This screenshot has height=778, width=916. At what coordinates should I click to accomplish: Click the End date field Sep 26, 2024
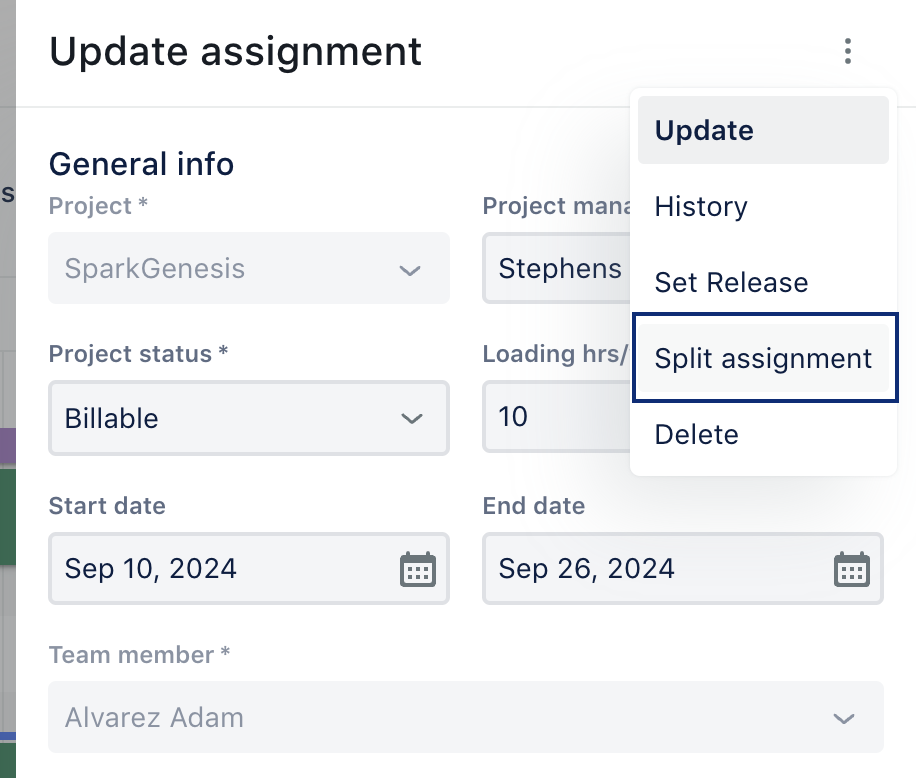point(683,568)
